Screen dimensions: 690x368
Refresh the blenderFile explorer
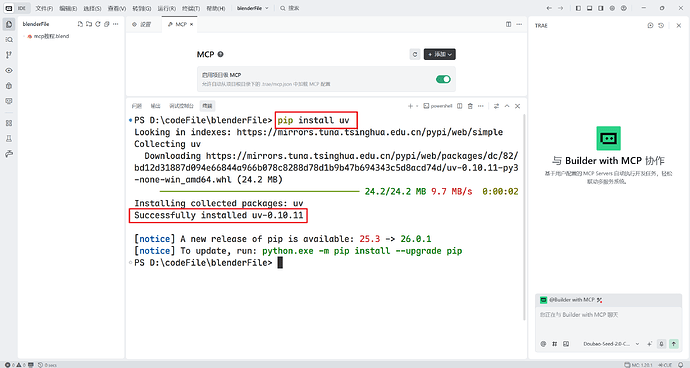pos(98,24)
